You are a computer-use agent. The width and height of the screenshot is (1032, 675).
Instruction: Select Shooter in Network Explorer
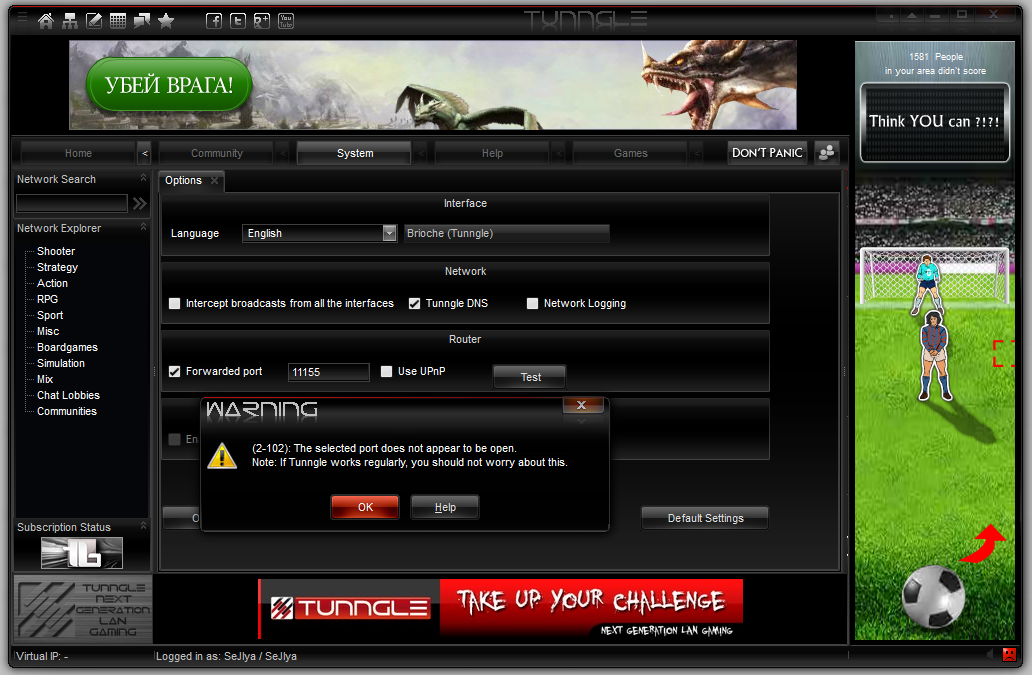(56, 251)
